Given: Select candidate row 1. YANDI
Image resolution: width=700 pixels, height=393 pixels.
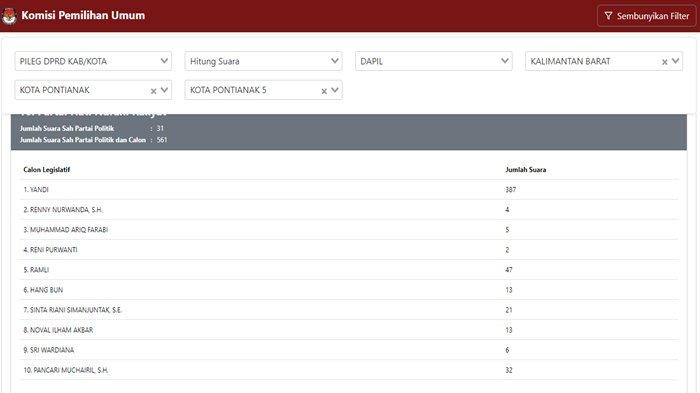Looking at the screenshot, I should pos(349,190).
